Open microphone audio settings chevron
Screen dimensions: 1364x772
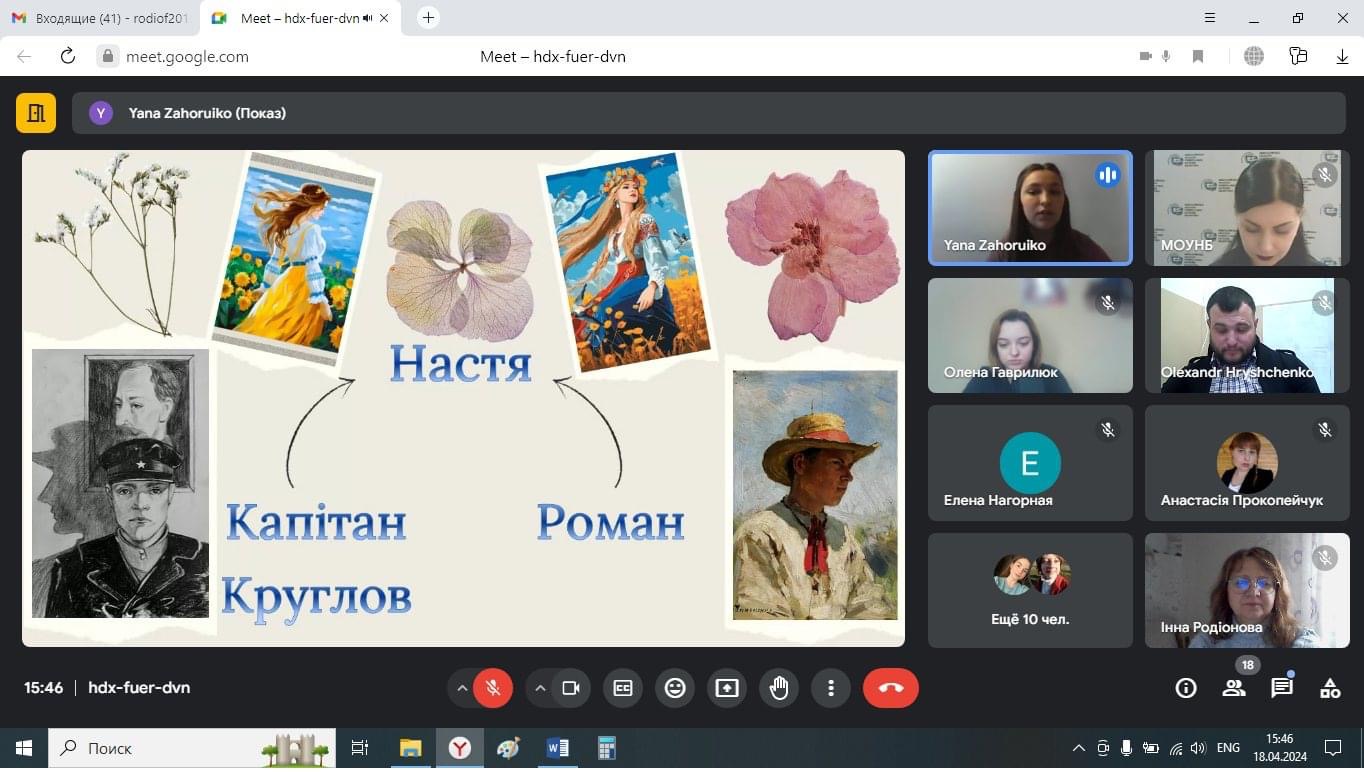[462, 688]
